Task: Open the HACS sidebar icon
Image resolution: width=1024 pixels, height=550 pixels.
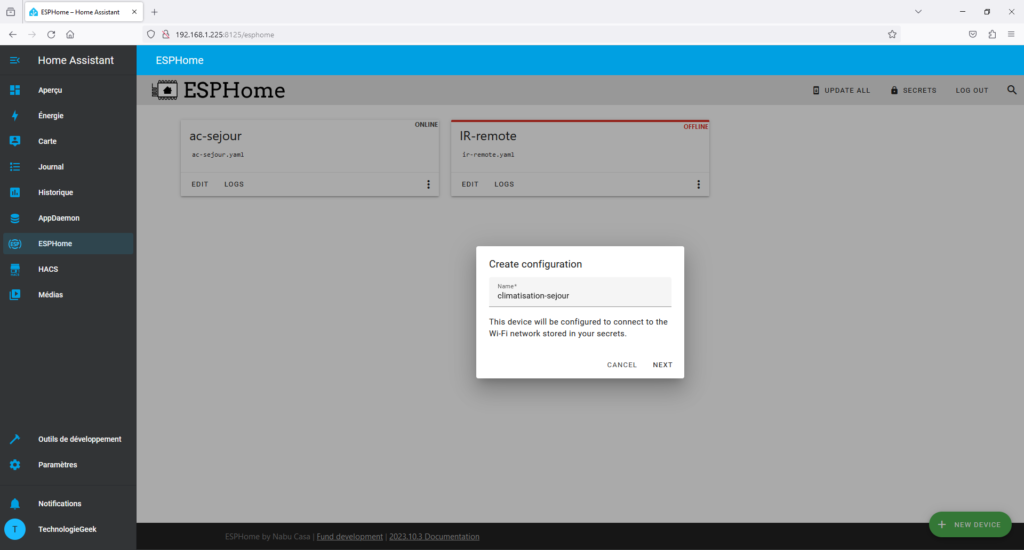Action: 15,269
